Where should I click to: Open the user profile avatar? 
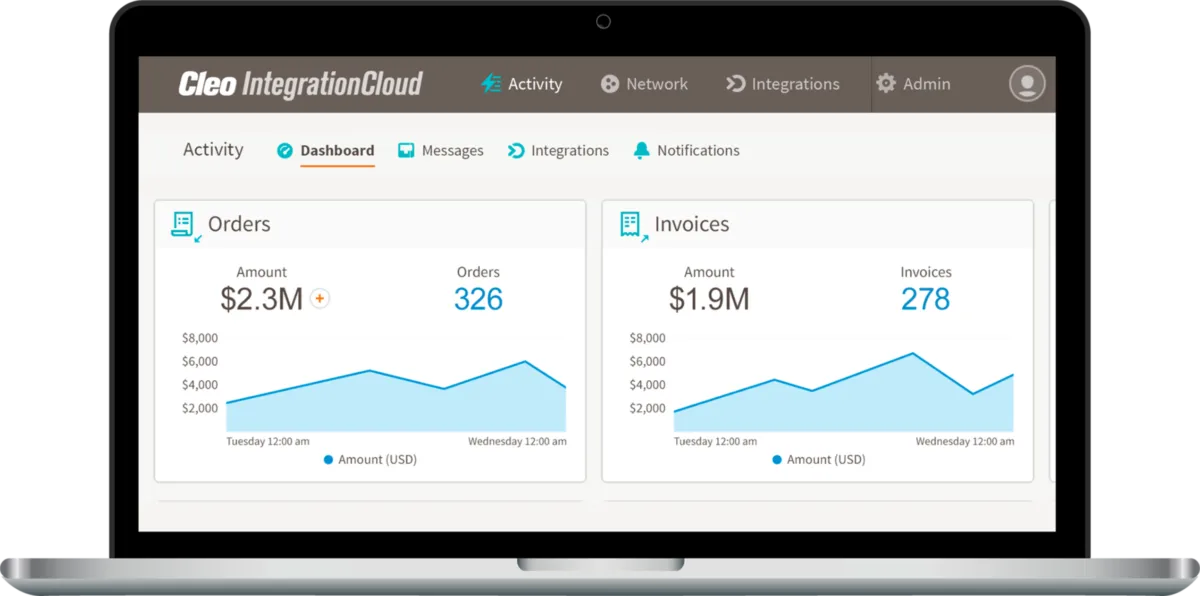click(1026, 84)
